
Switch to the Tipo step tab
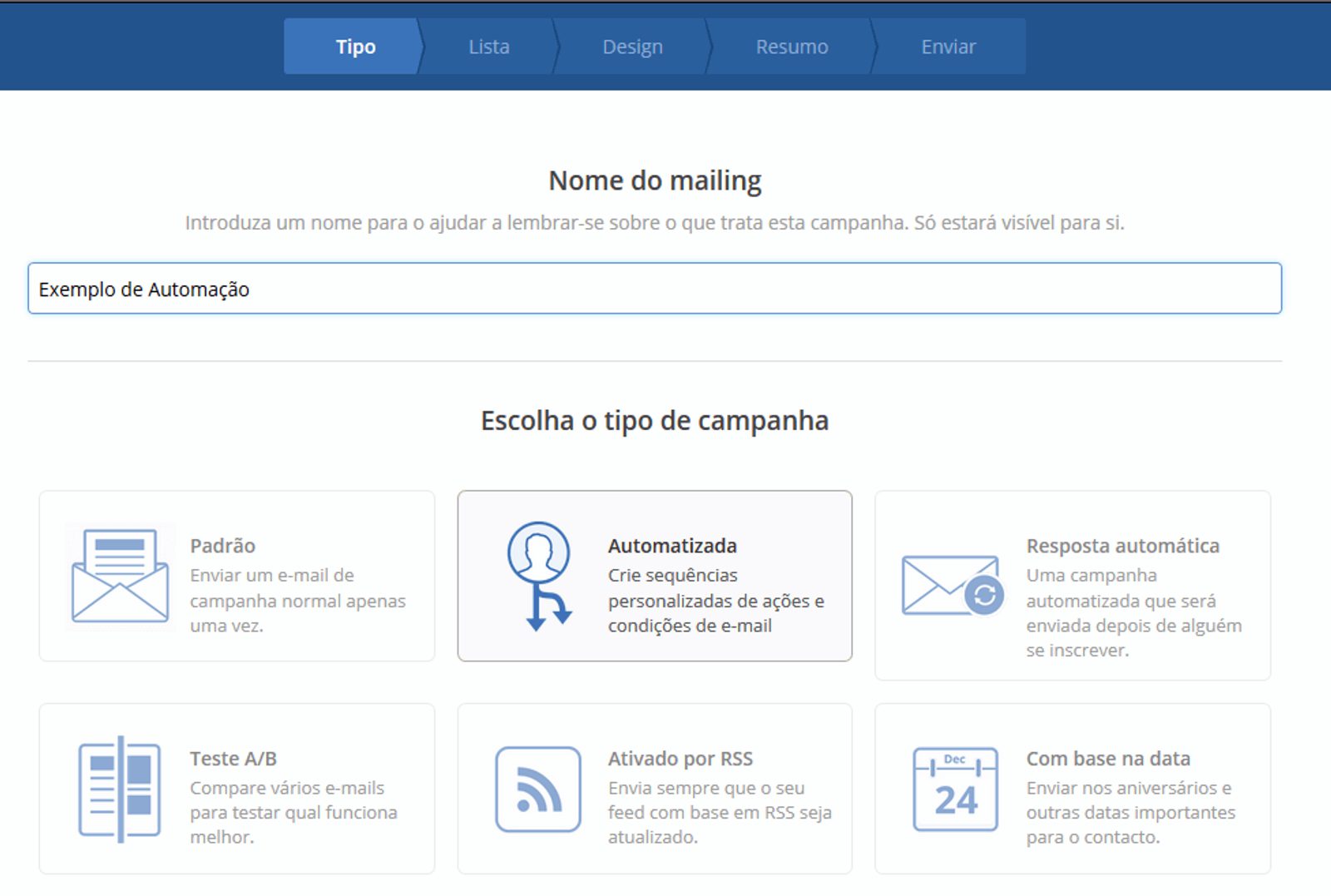click(x=355, y=47)
